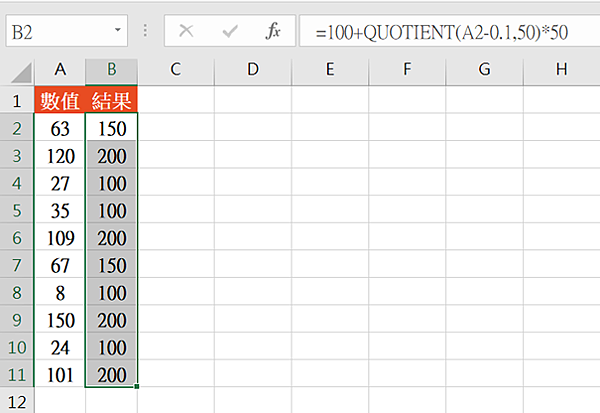Select row 9 header

17,320
